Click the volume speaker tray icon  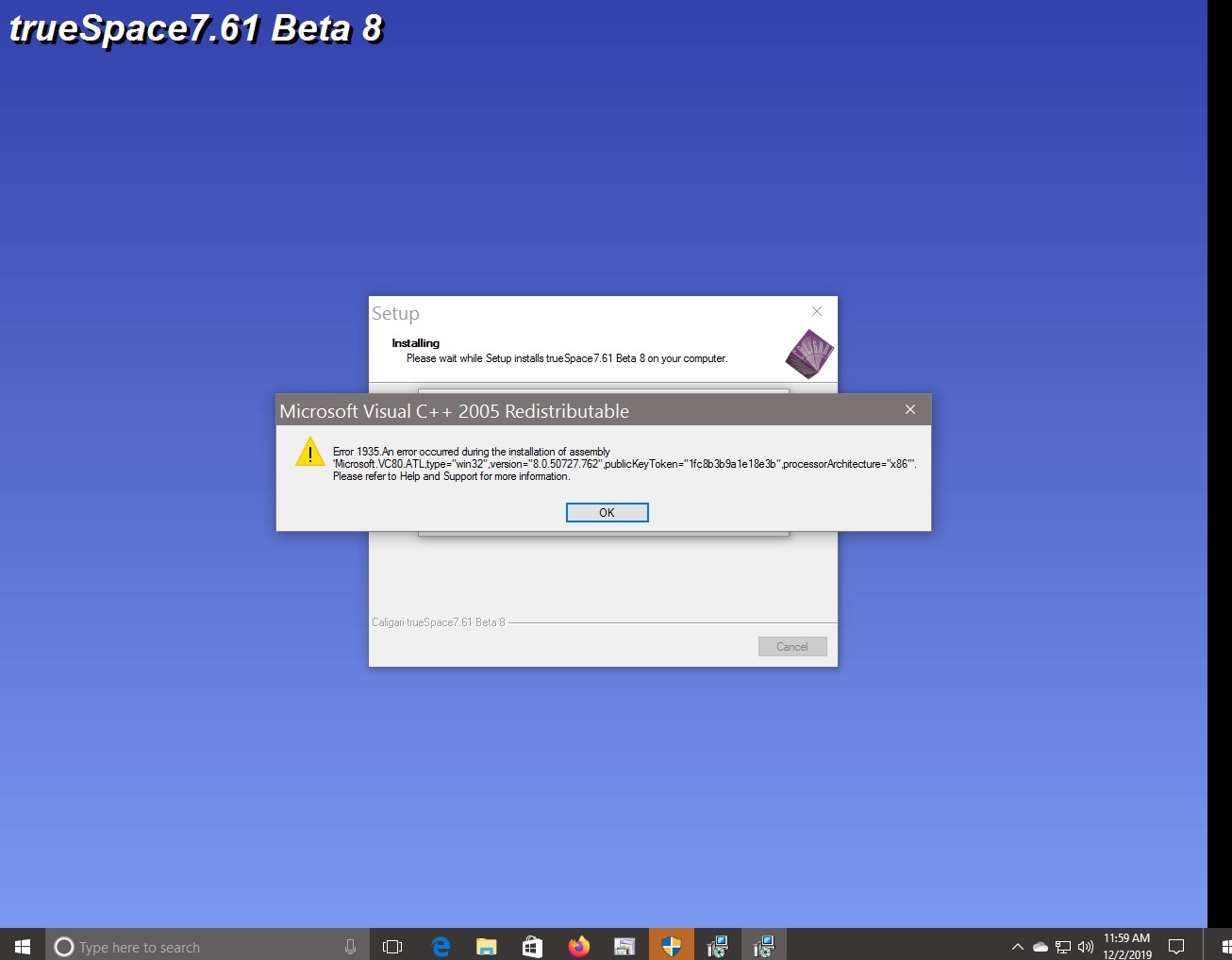1086,947
